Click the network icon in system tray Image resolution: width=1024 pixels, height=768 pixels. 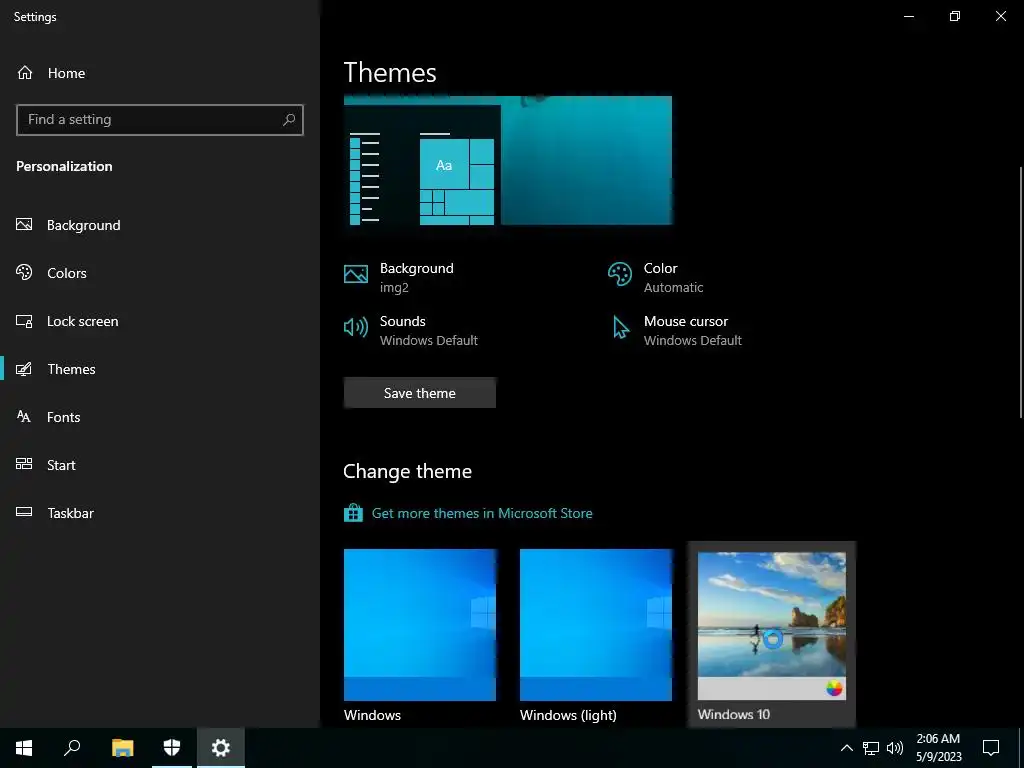coord(871,748)
